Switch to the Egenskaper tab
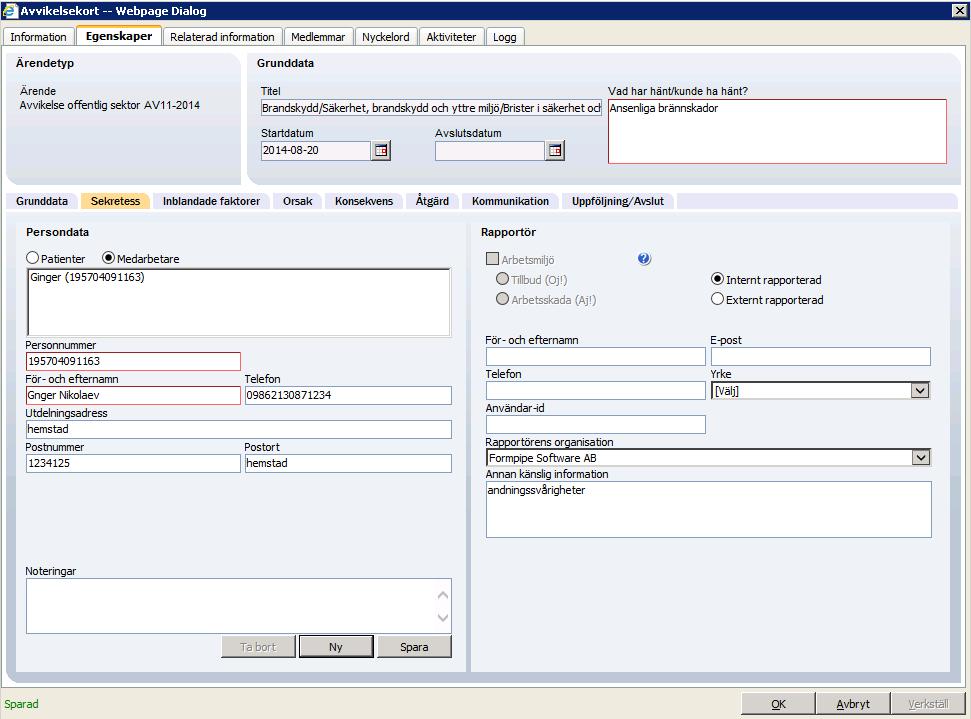 point(119,36)
